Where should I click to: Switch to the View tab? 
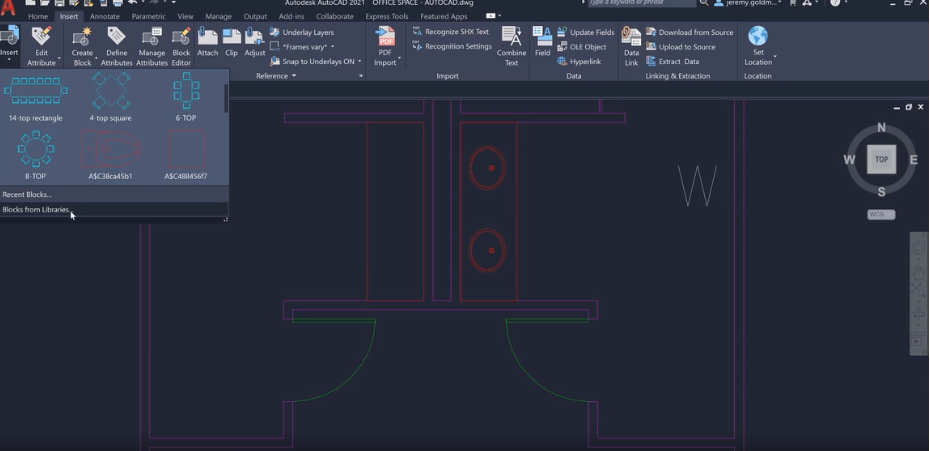tap(185, 17)
